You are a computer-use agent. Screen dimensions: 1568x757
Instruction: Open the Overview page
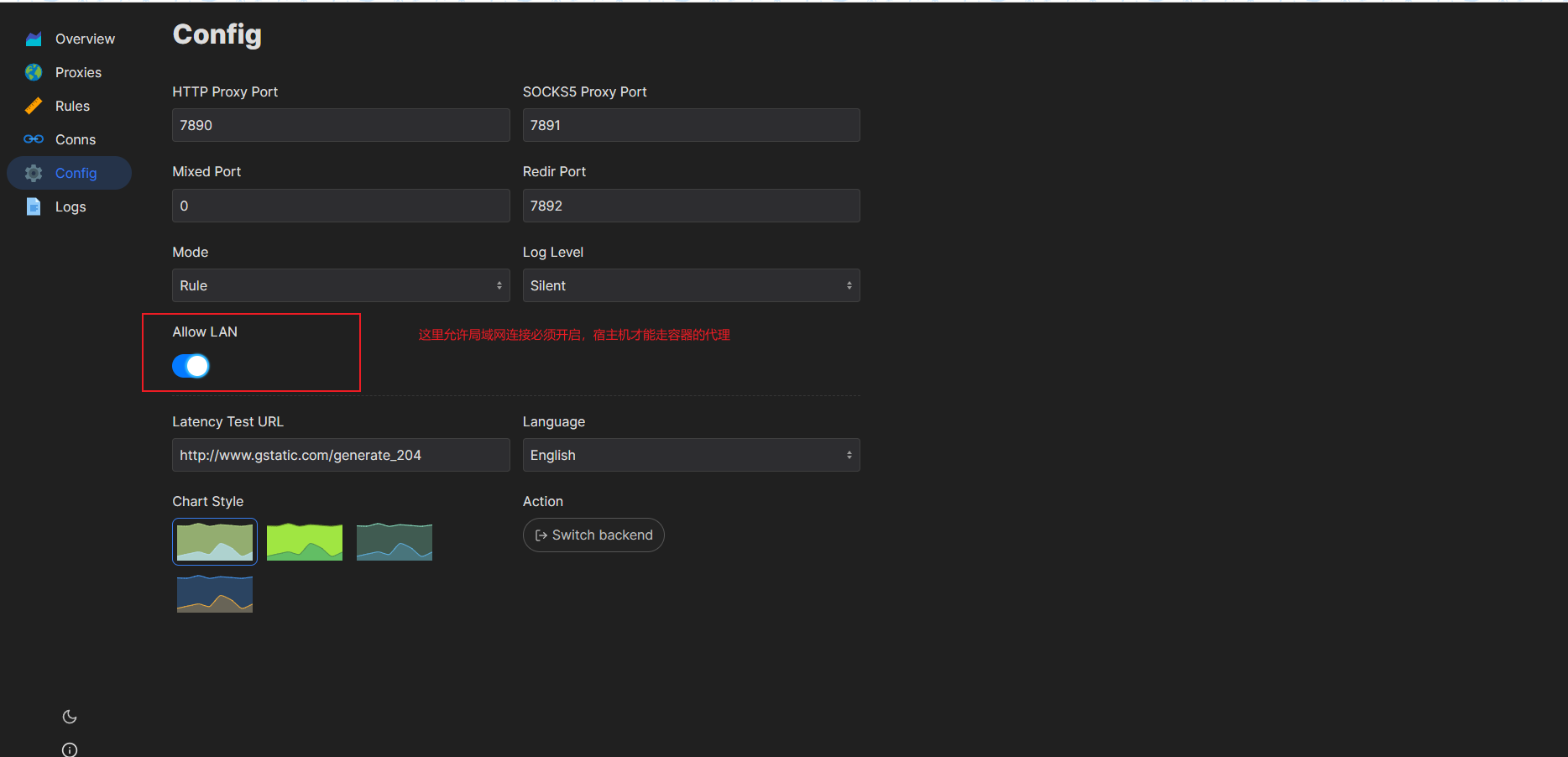coord(69,39)
